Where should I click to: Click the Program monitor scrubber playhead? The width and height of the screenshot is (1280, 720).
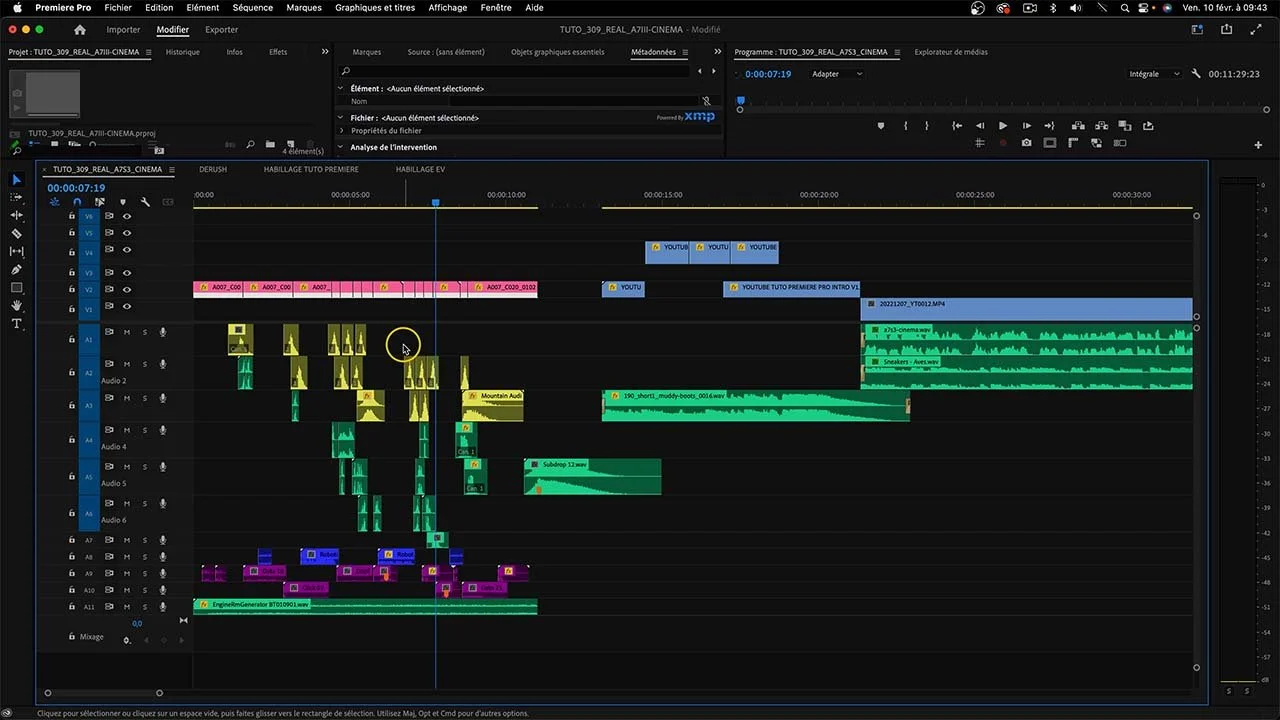741,100
